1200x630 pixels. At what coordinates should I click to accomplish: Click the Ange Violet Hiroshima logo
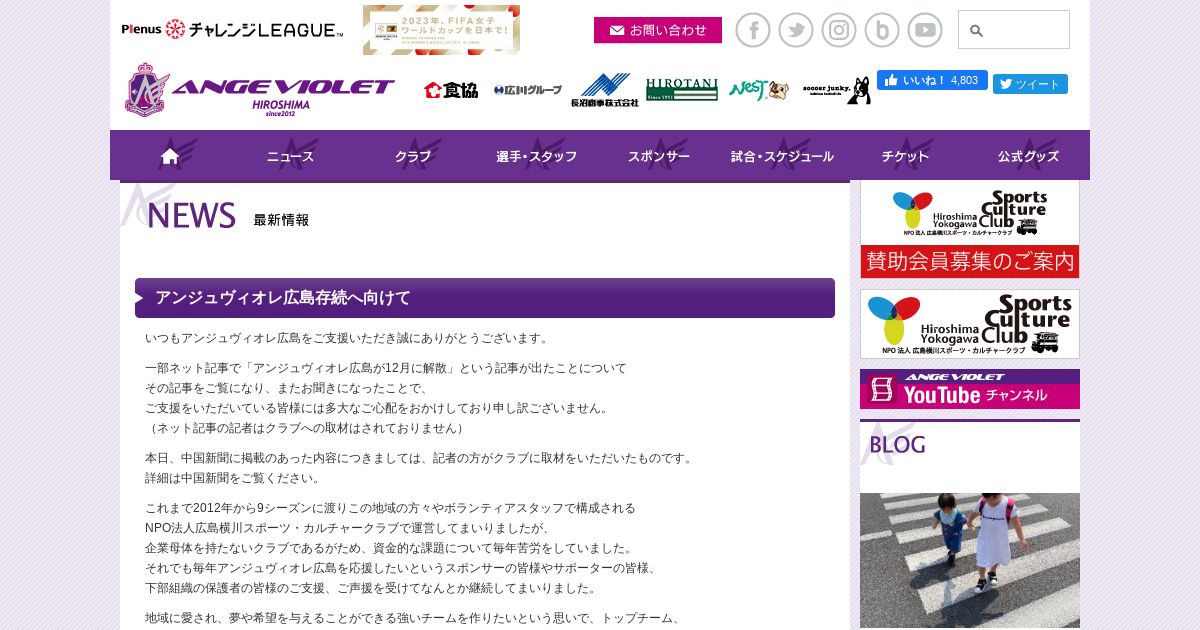(x=259, y=90)
